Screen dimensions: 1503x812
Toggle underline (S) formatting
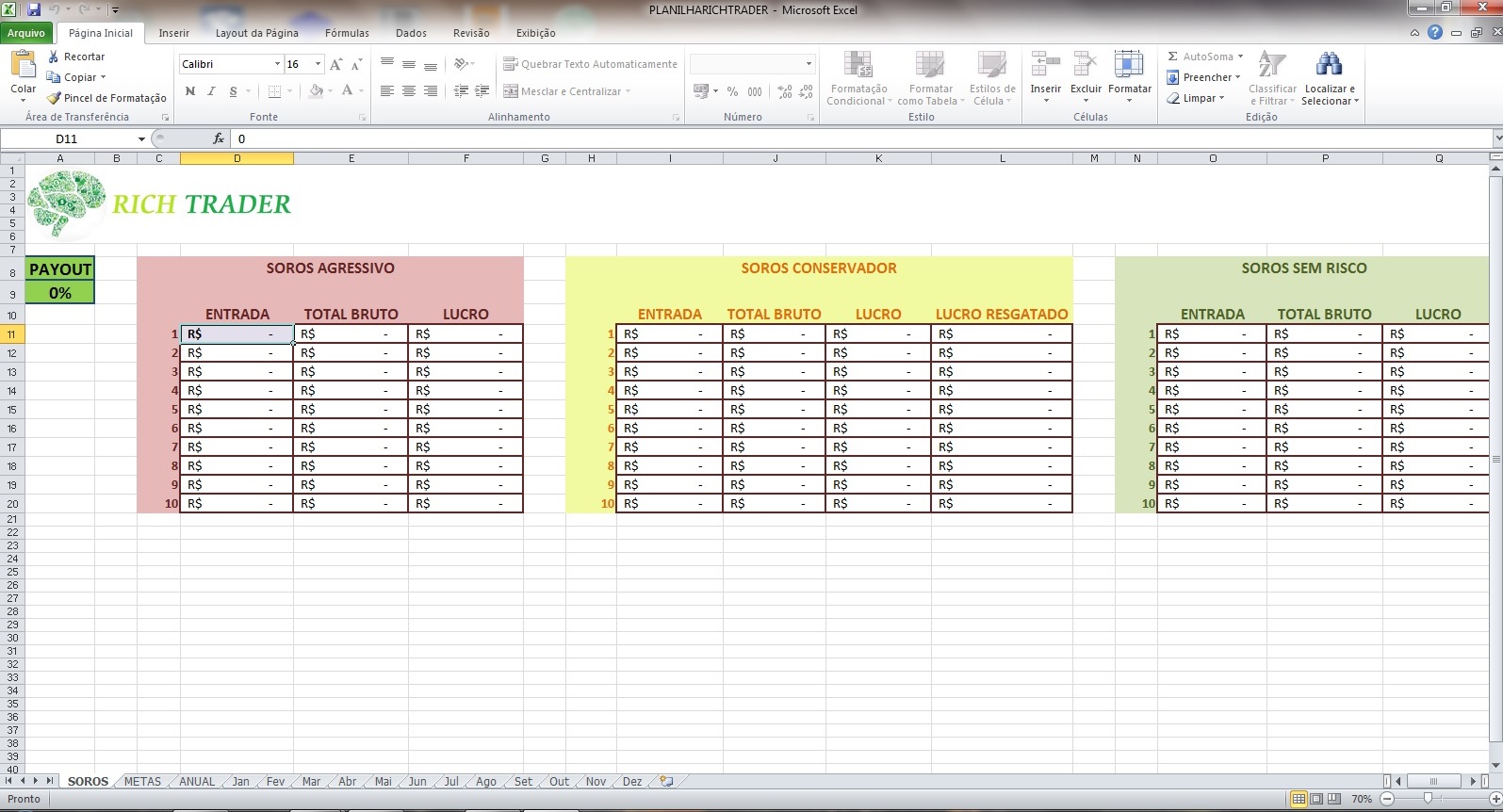(x=233, y=91)
